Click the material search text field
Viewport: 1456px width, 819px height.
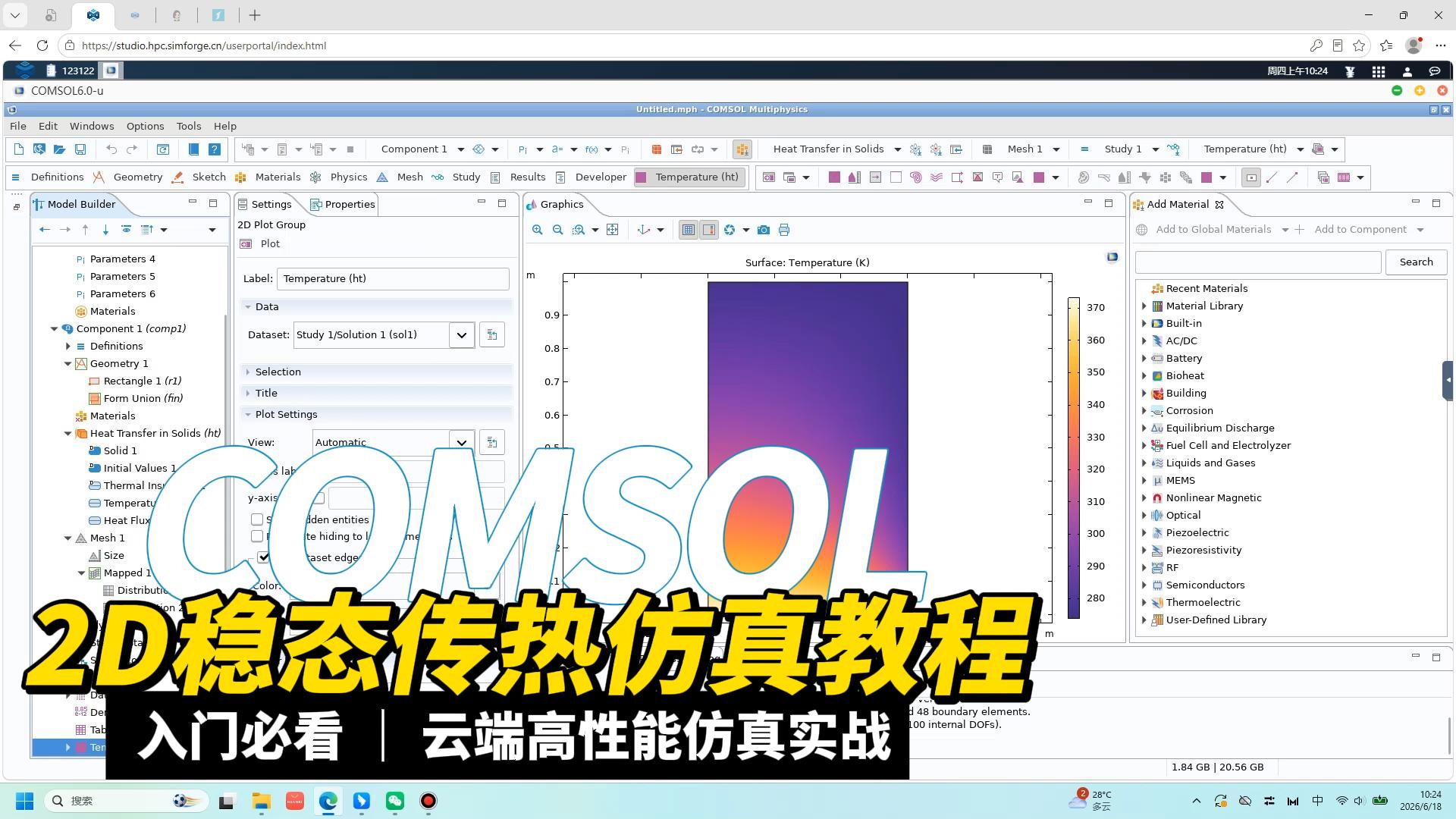pos(1258,262)
